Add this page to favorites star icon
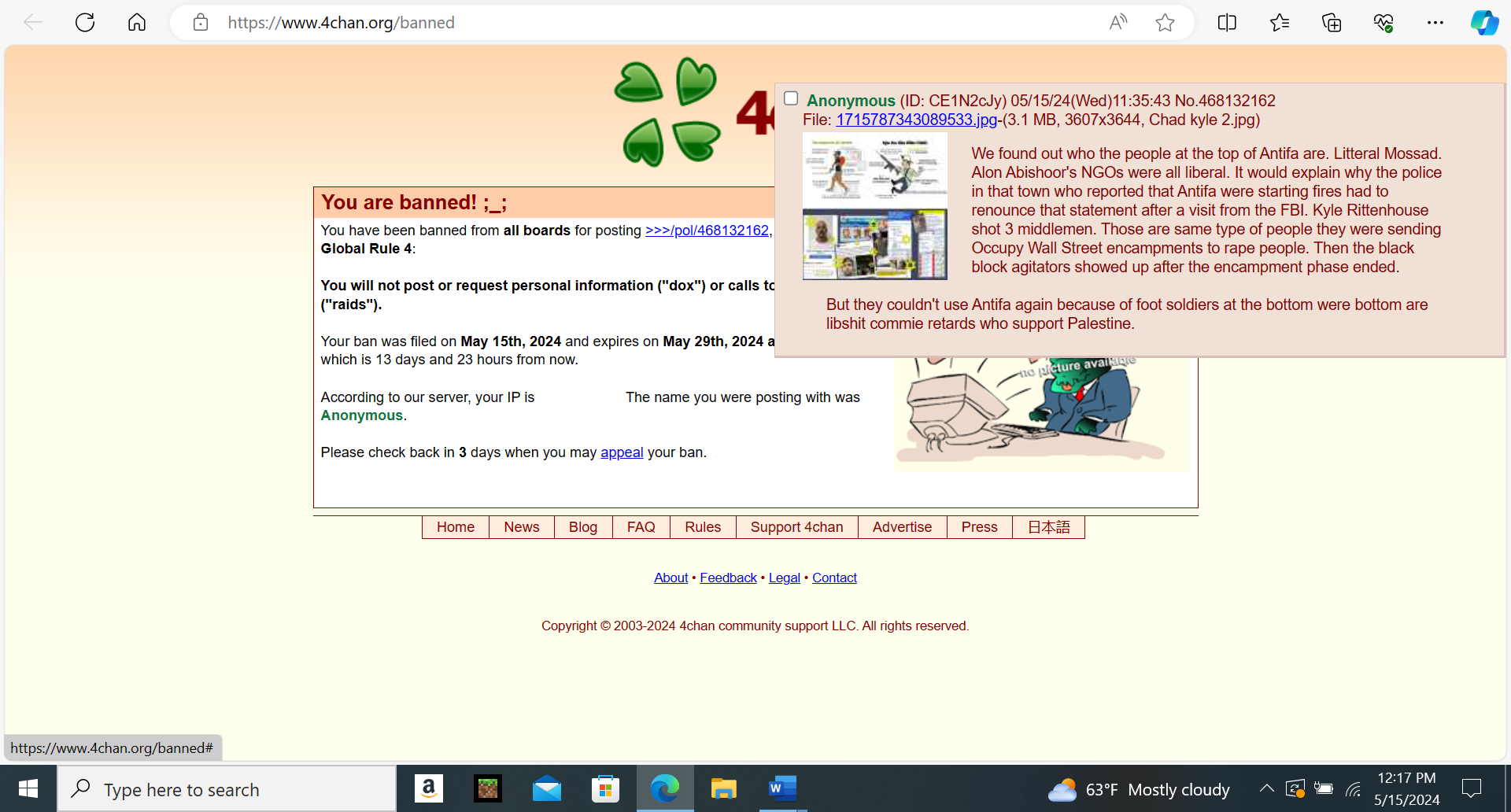 1165,22
